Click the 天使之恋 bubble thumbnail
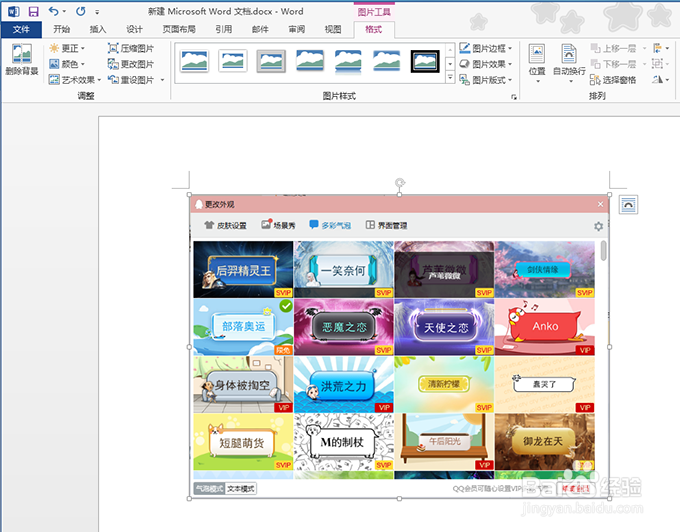The width and height of the screenshot is (680, 532). pos(444,327)
